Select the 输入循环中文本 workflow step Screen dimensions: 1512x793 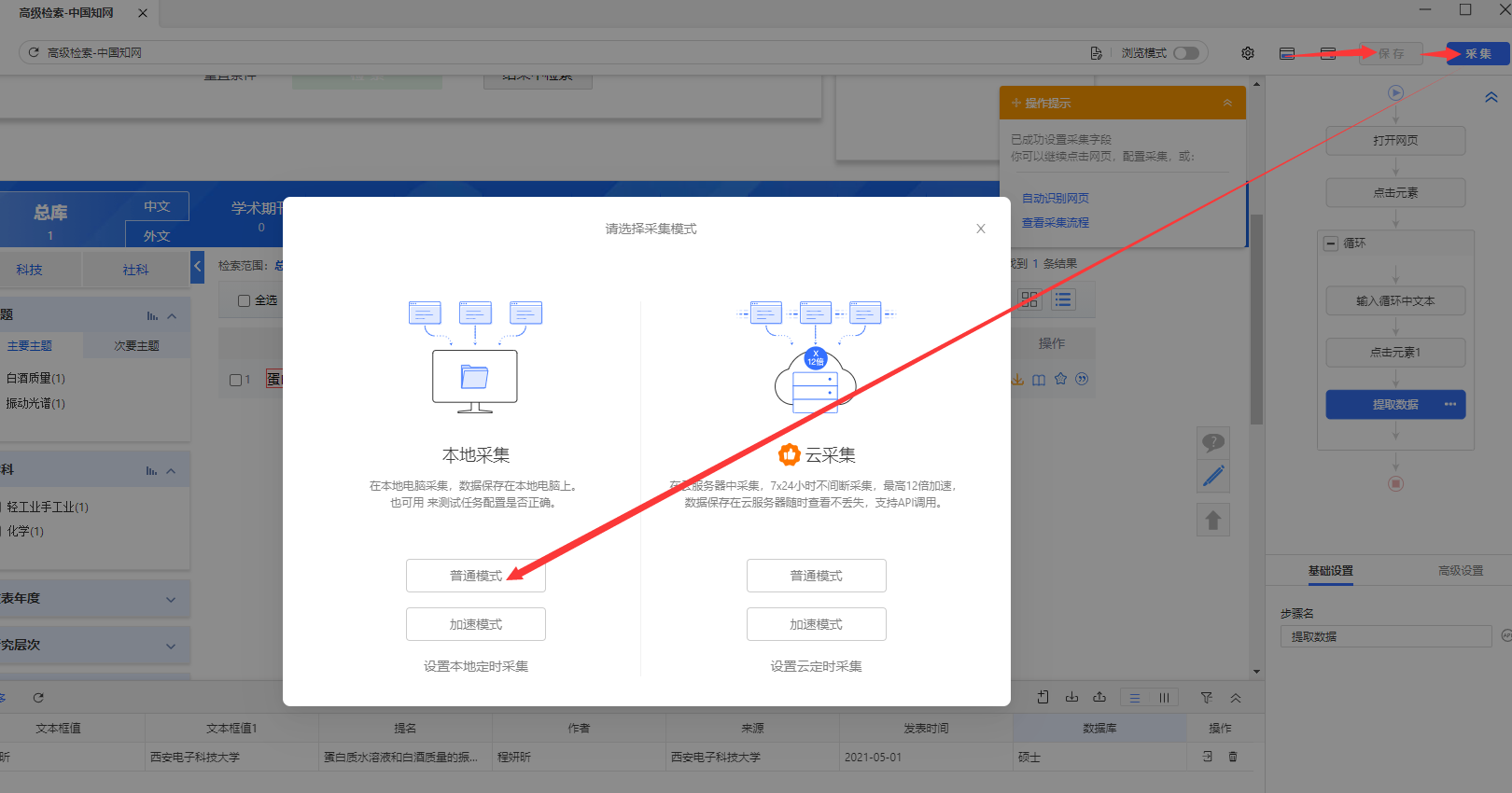[1395, 301]
